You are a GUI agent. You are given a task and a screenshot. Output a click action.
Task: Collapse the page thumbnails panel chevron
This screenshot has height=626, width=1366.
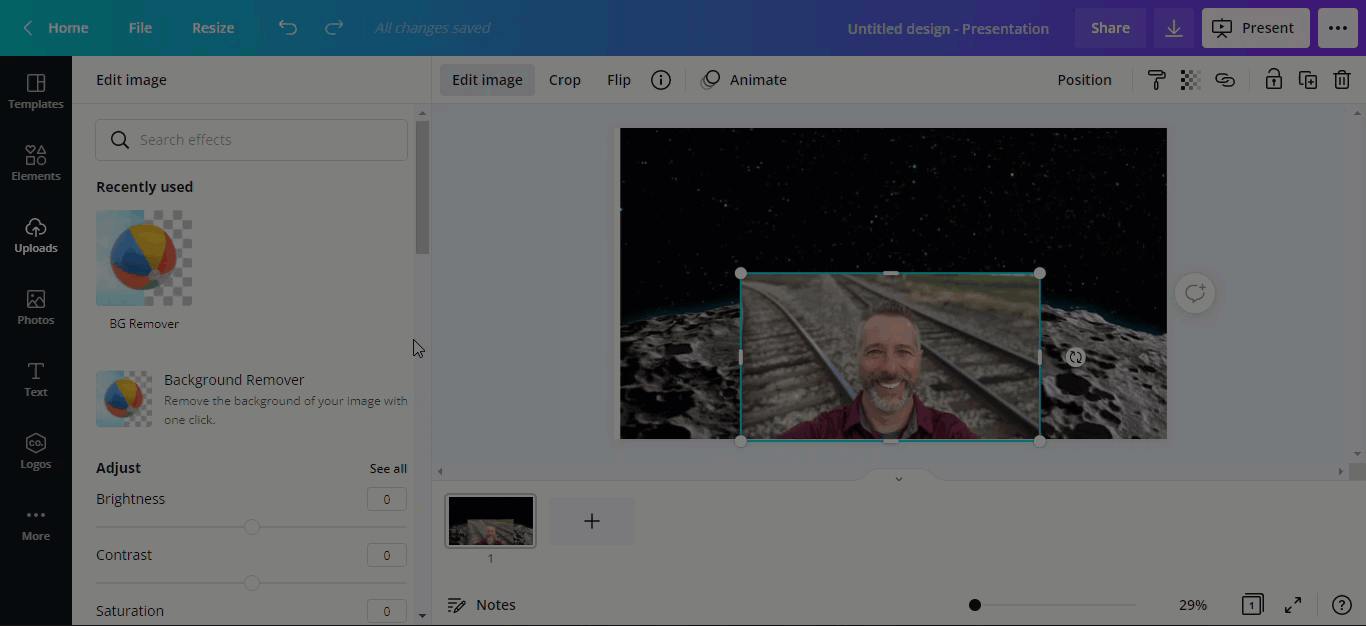point(898,479)
